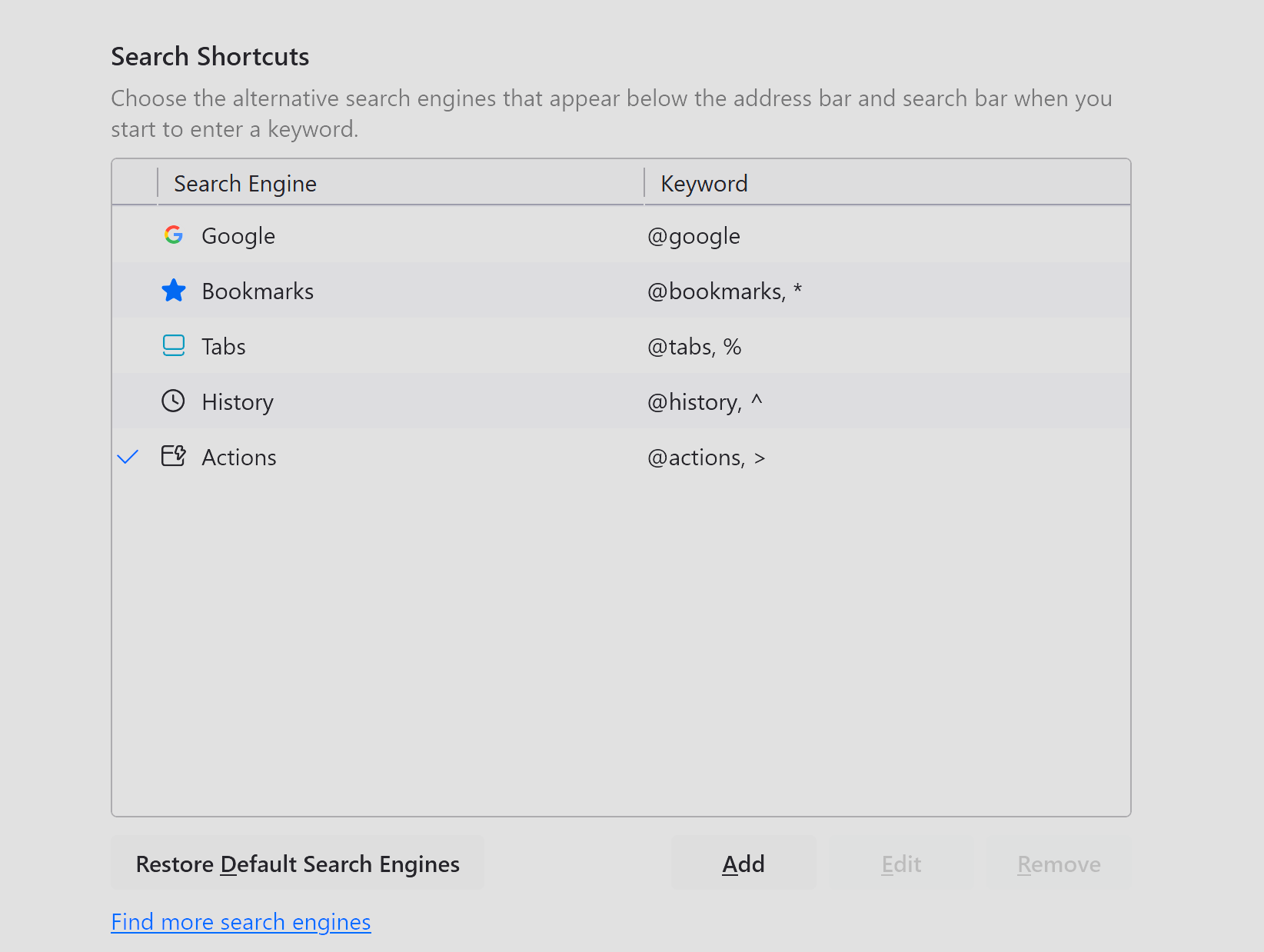
Task: Click the Tabs shortcut icon
Action: (174, 346)
